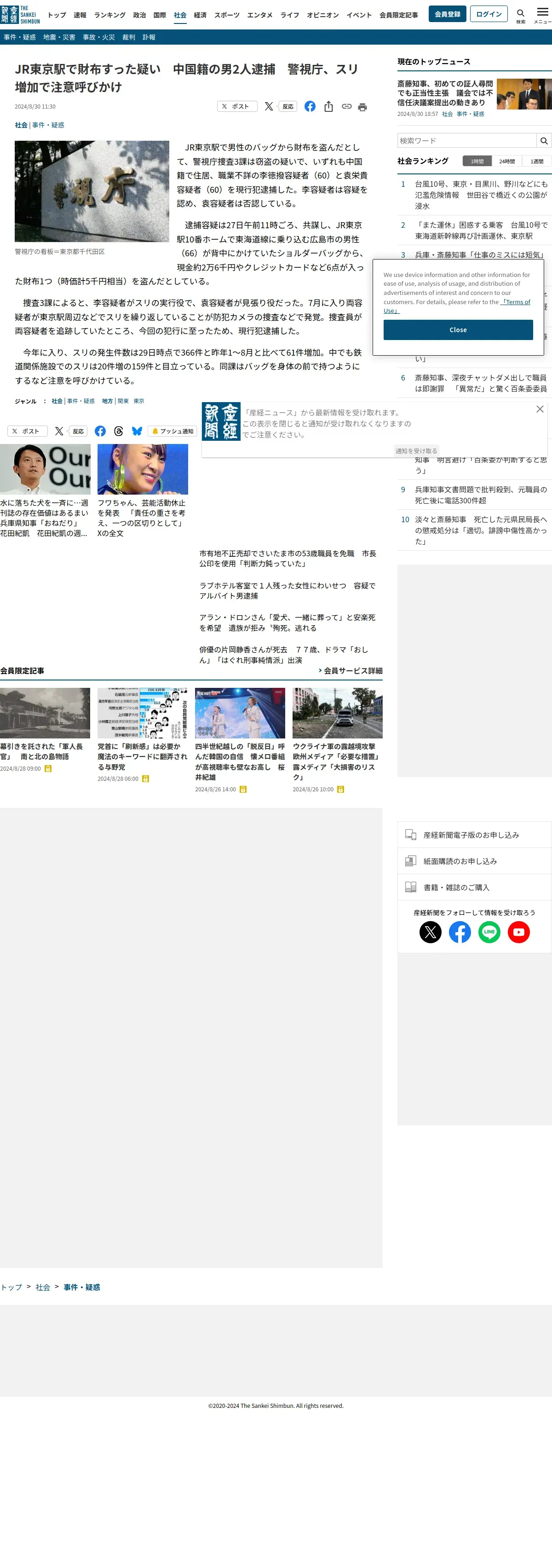Screen dimensions: 552x1568
Task: Open 地震・災害 in the sub-navigation
Action: [x=59, y=37]
